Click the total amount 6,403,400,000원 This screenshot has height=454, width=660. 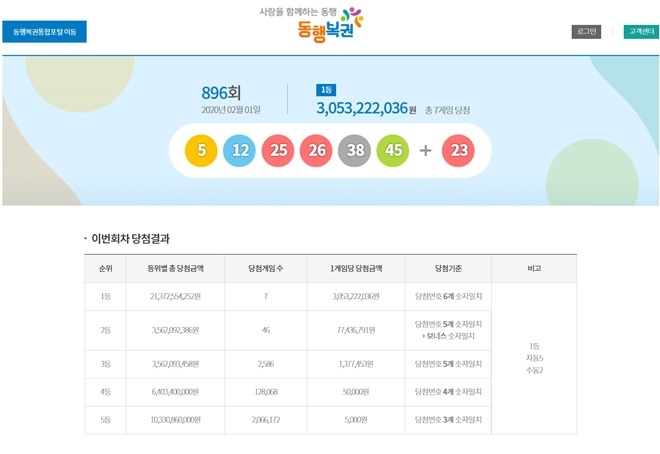[x=176, y=392]
